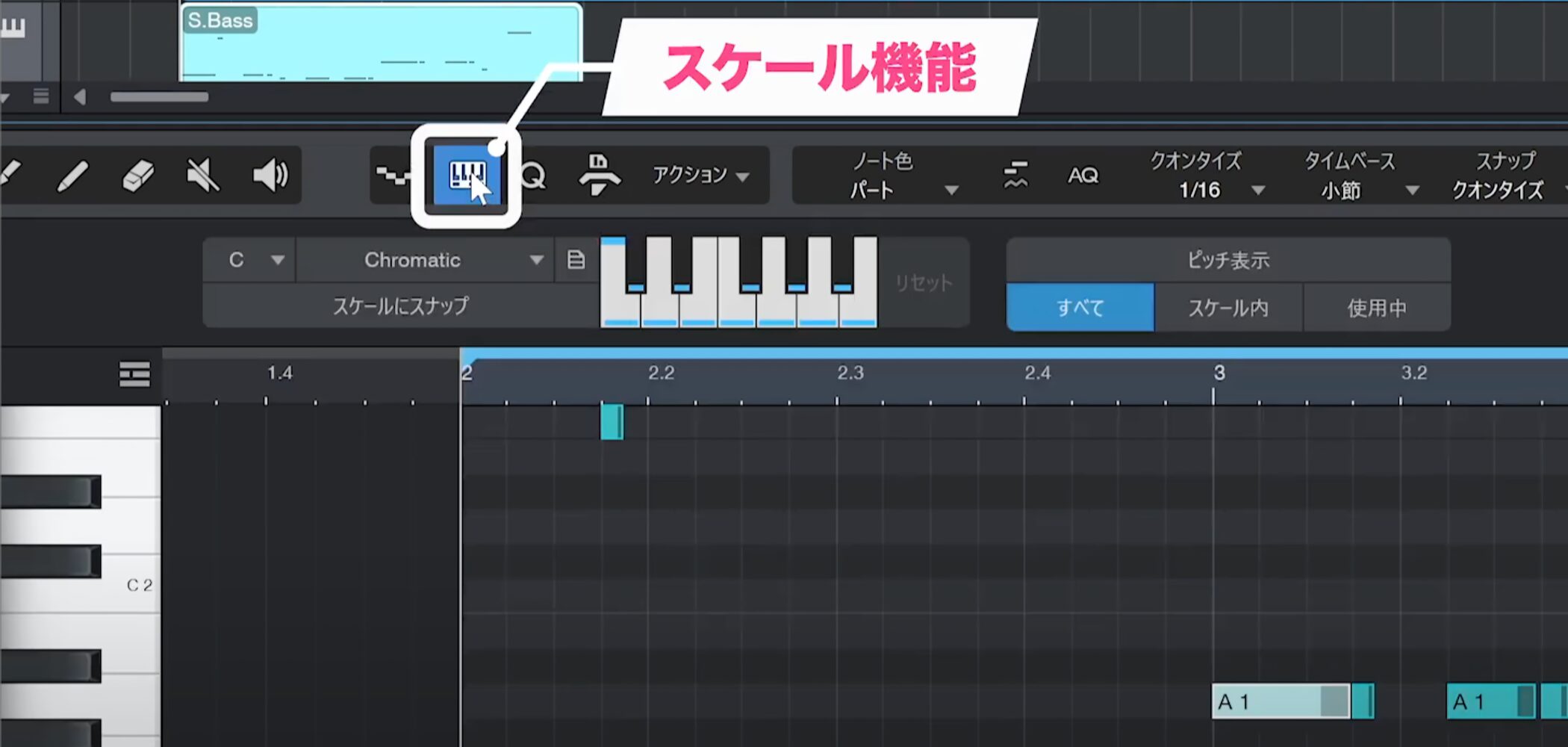
Task: Toggle the AQ auto-quantize button
Action: tap(1083, 176)
